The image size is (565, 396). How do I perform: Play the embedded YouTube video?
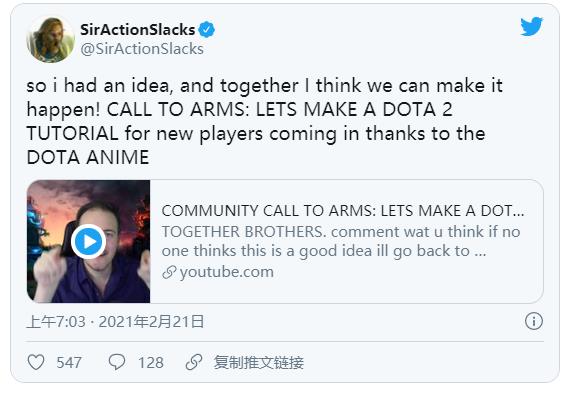(x=89, y=241)
